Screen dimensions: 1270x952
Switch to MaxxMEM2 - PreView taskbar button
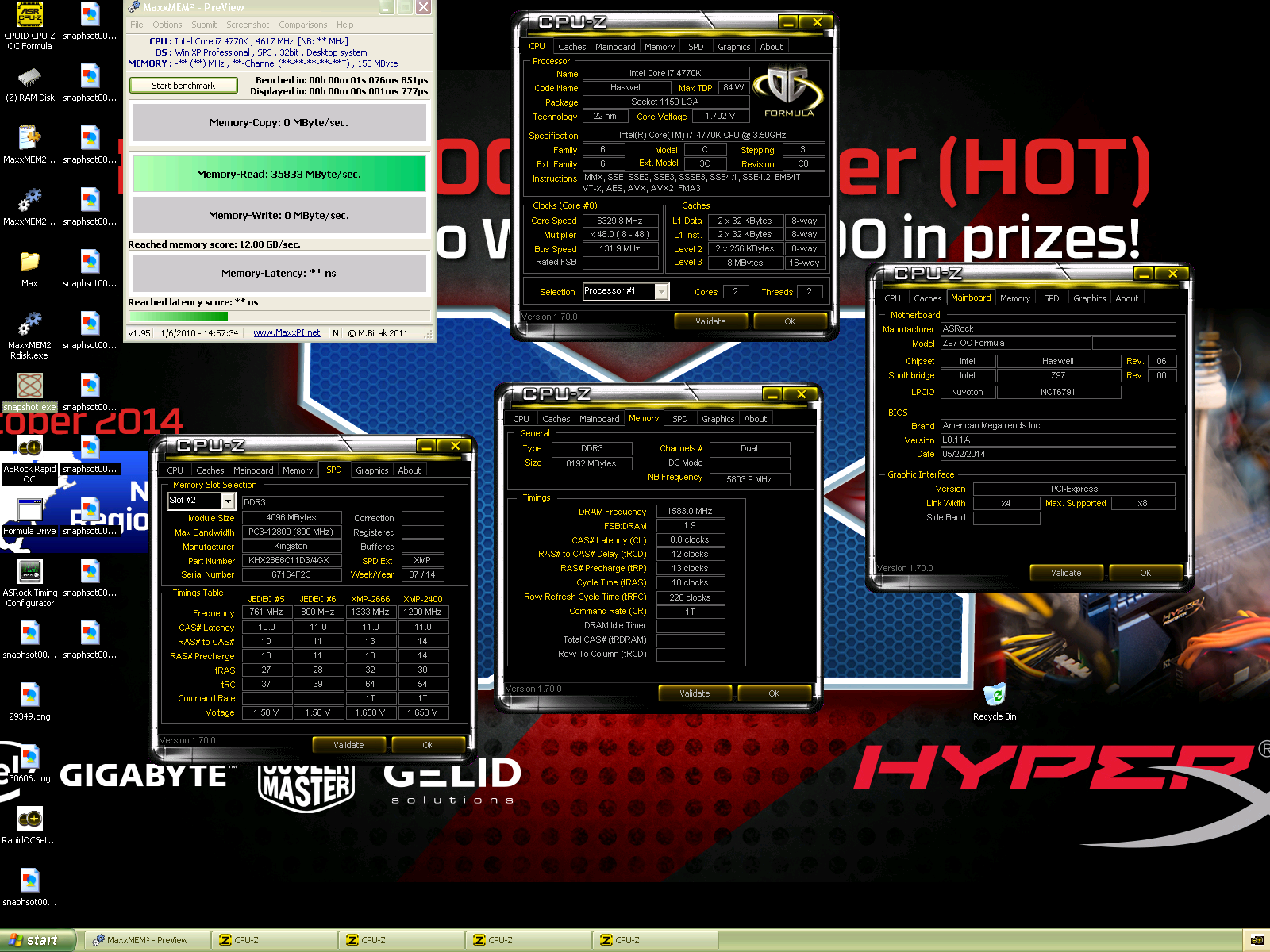pos(148,940)
